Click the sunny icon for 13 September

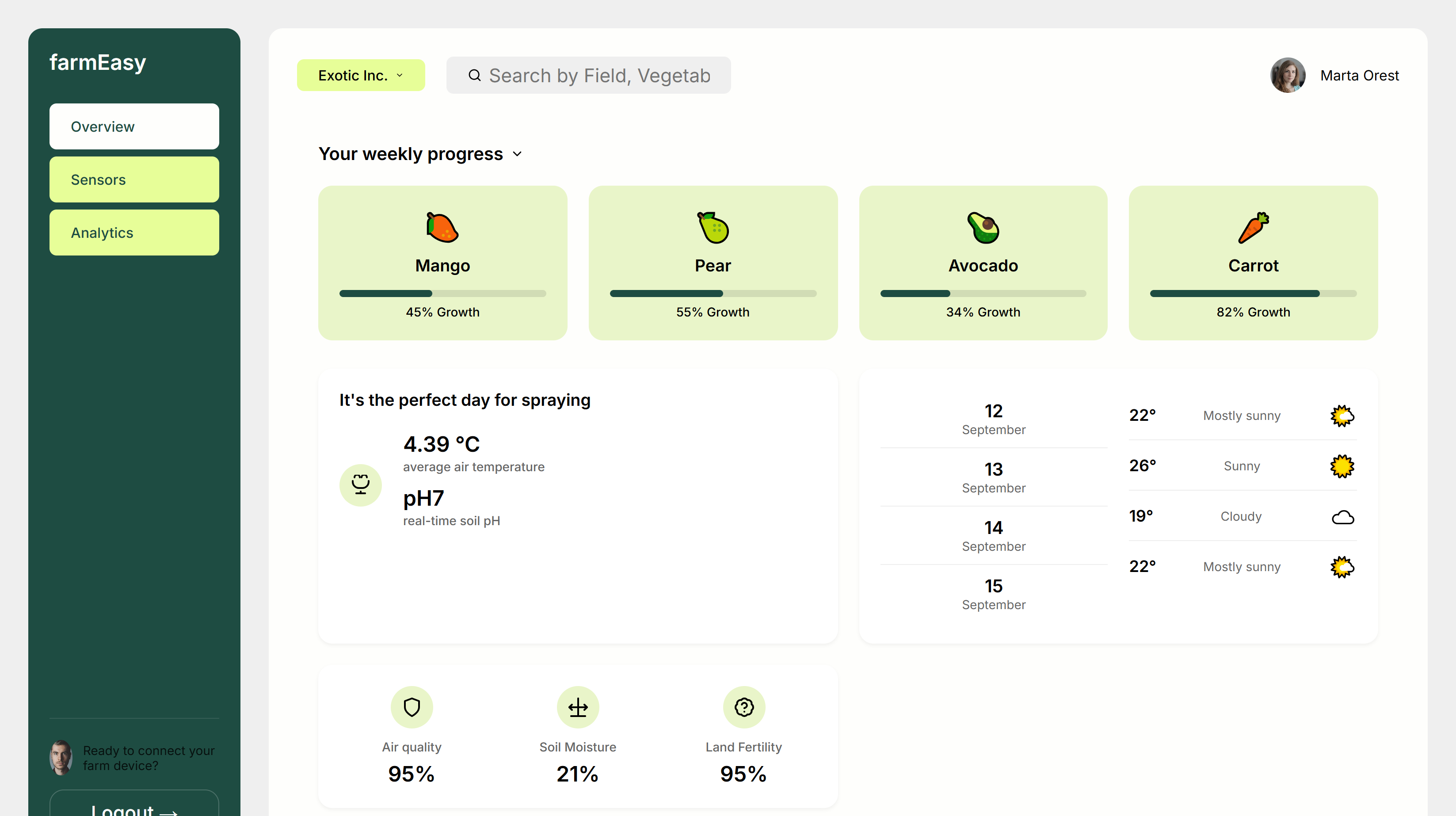point(1342,466)
